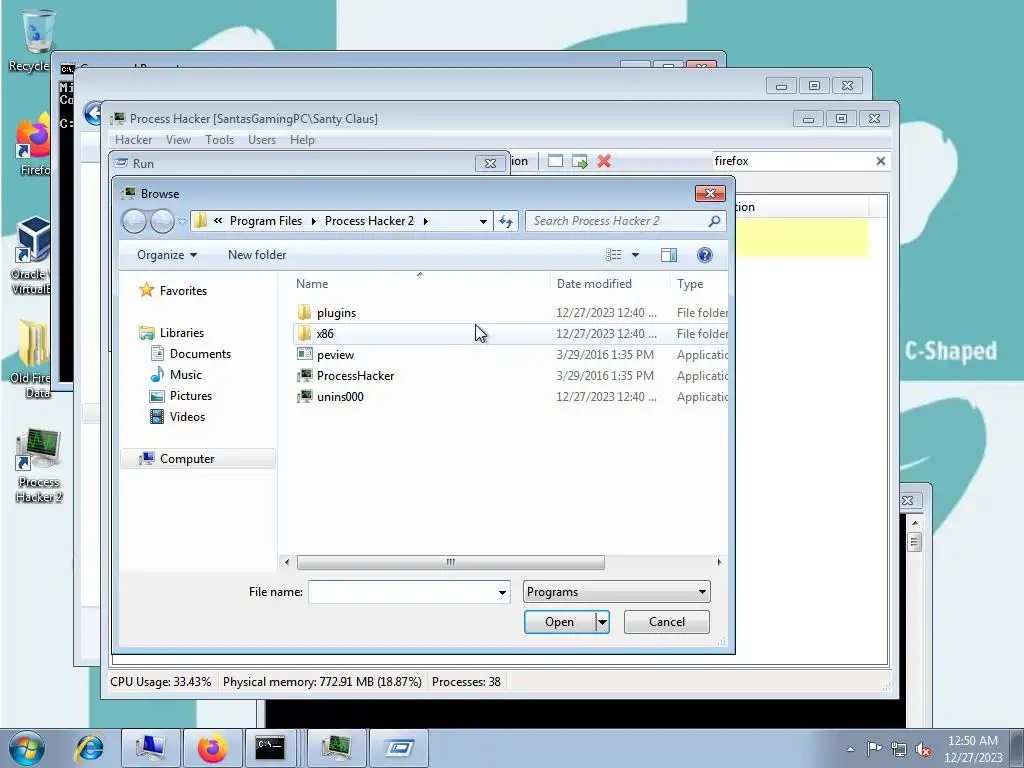This screenshot has height=768, width=1024.
Task: Select the ProcessHacker application file
Action: [x=355, y=376]
